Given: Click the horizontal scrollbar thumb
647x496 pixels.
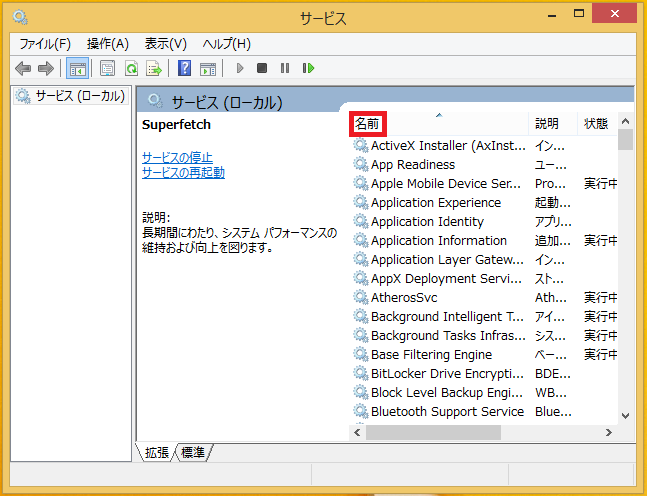Looking at the screenshot, I should click(x=433, y=432).
